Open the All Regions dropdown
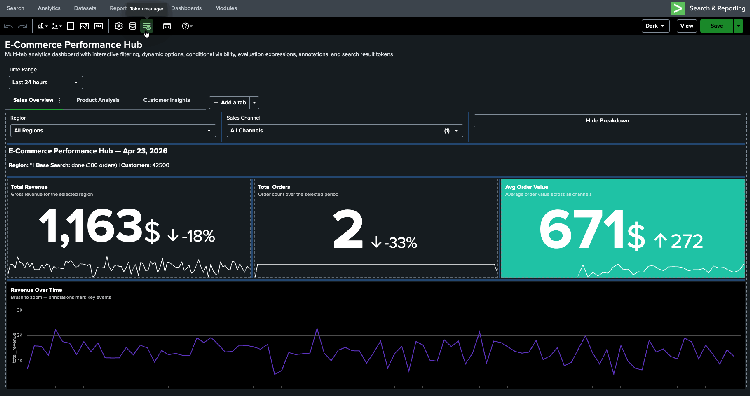Screen dimensions: 750x396 112,131
